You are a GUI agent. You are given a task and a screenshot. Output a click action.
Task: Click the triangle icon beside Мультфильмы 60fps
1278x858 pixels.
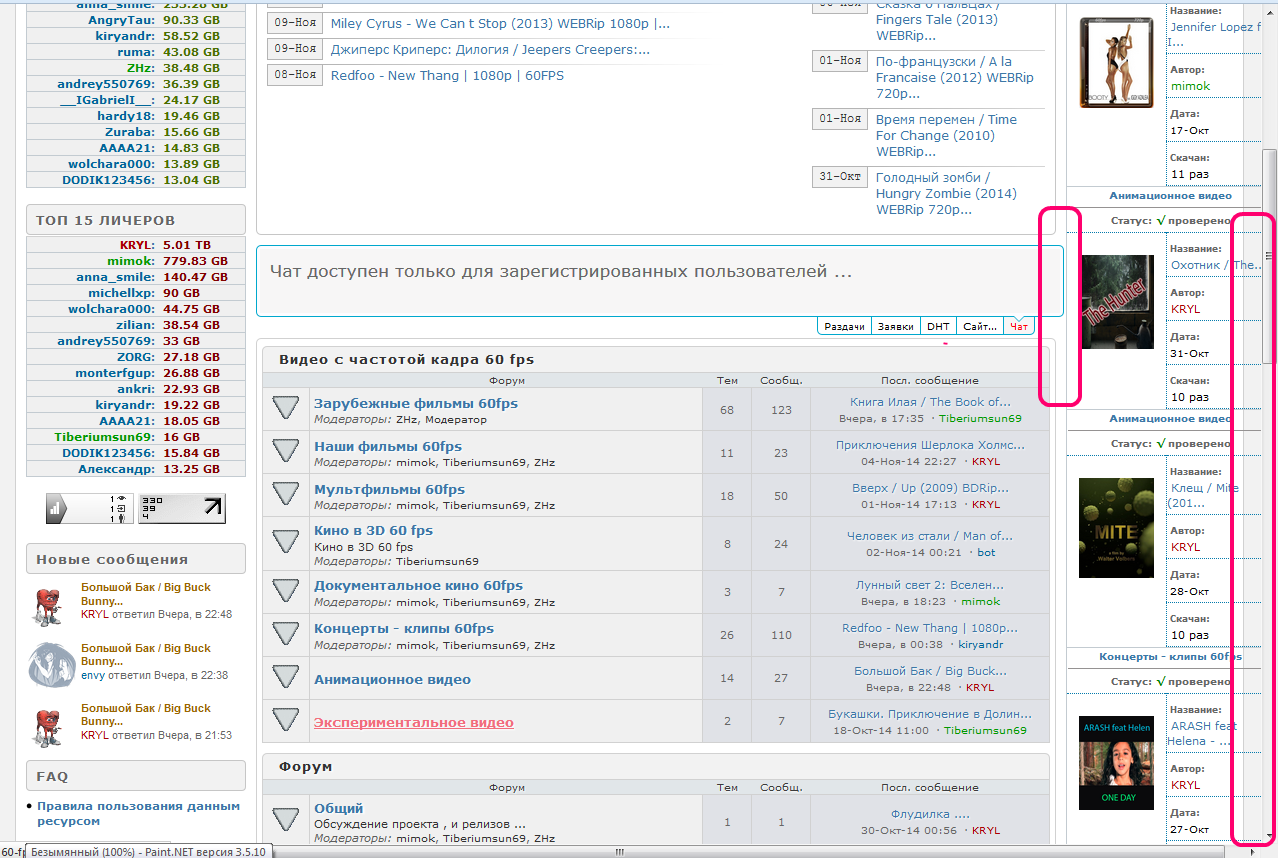(286, 495)
